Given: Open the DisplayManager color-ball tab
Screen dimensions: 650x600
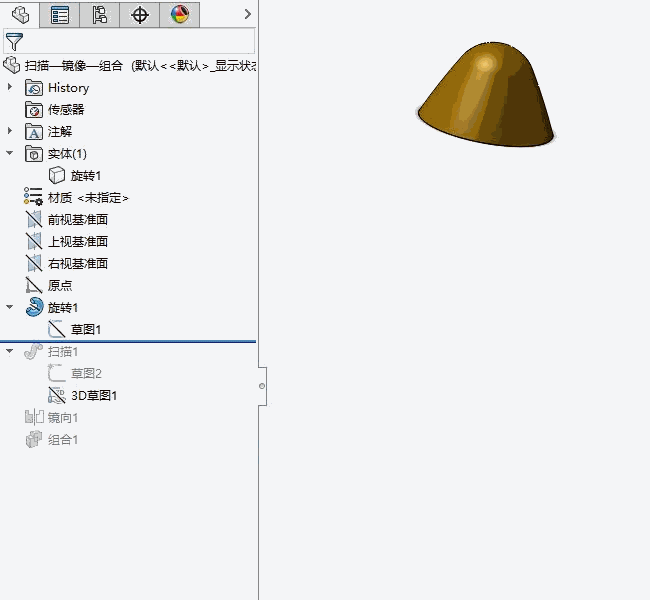Looking at the screenshot, I should [179, 15].
